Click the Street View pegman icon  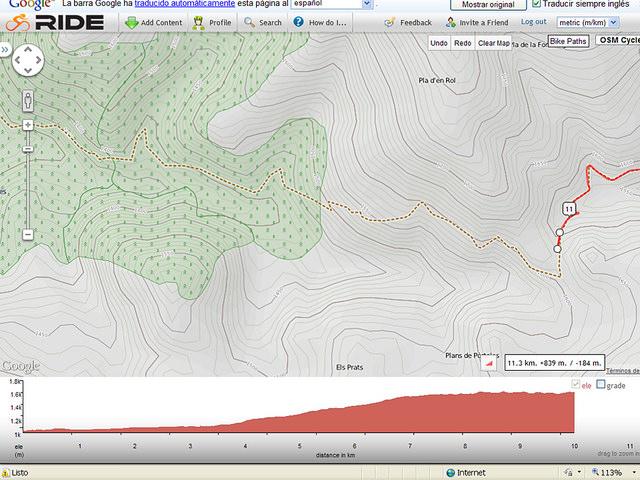28,100
